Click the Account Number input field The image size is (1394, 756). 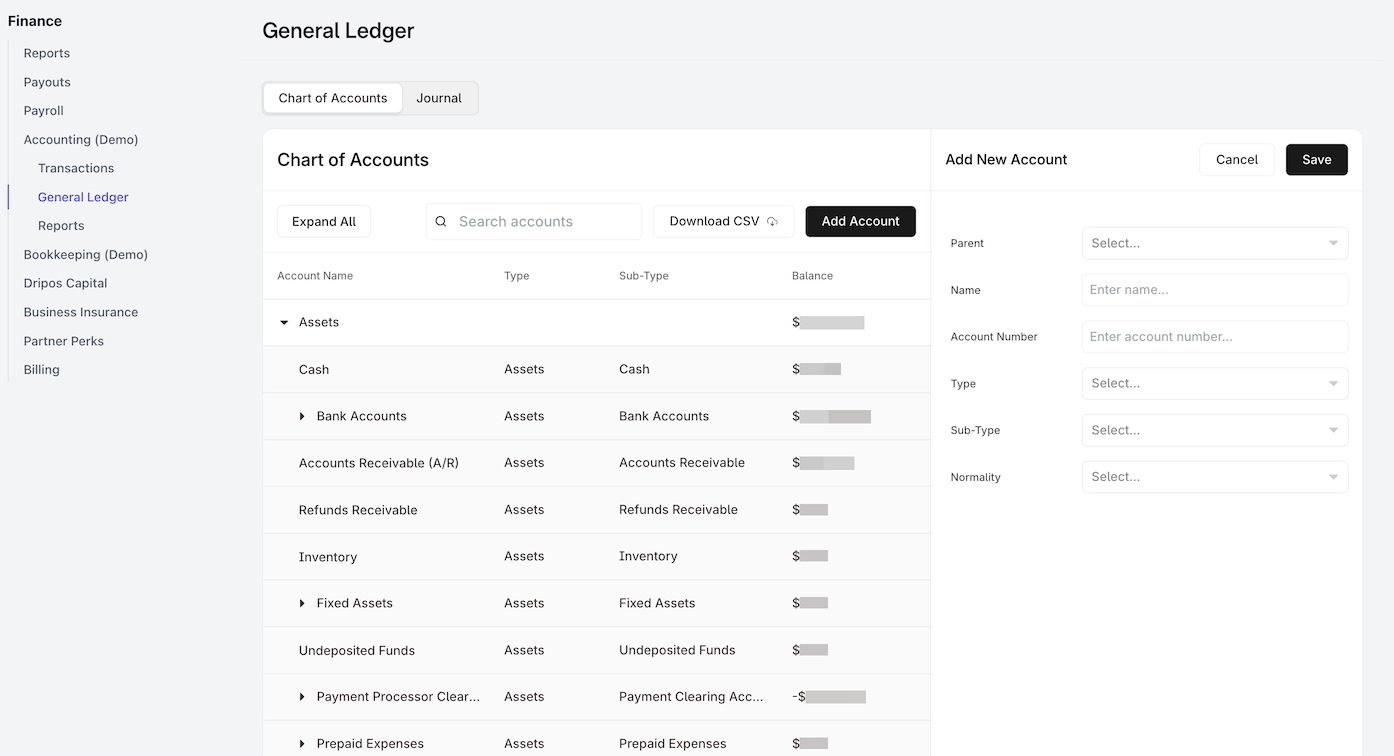coord(1215,337)
